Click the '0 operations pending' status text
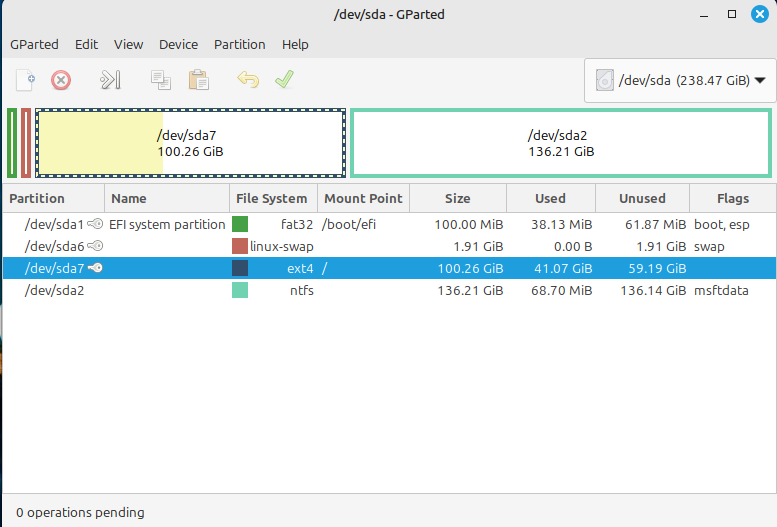The image size is (777, 527). point(80,512)
